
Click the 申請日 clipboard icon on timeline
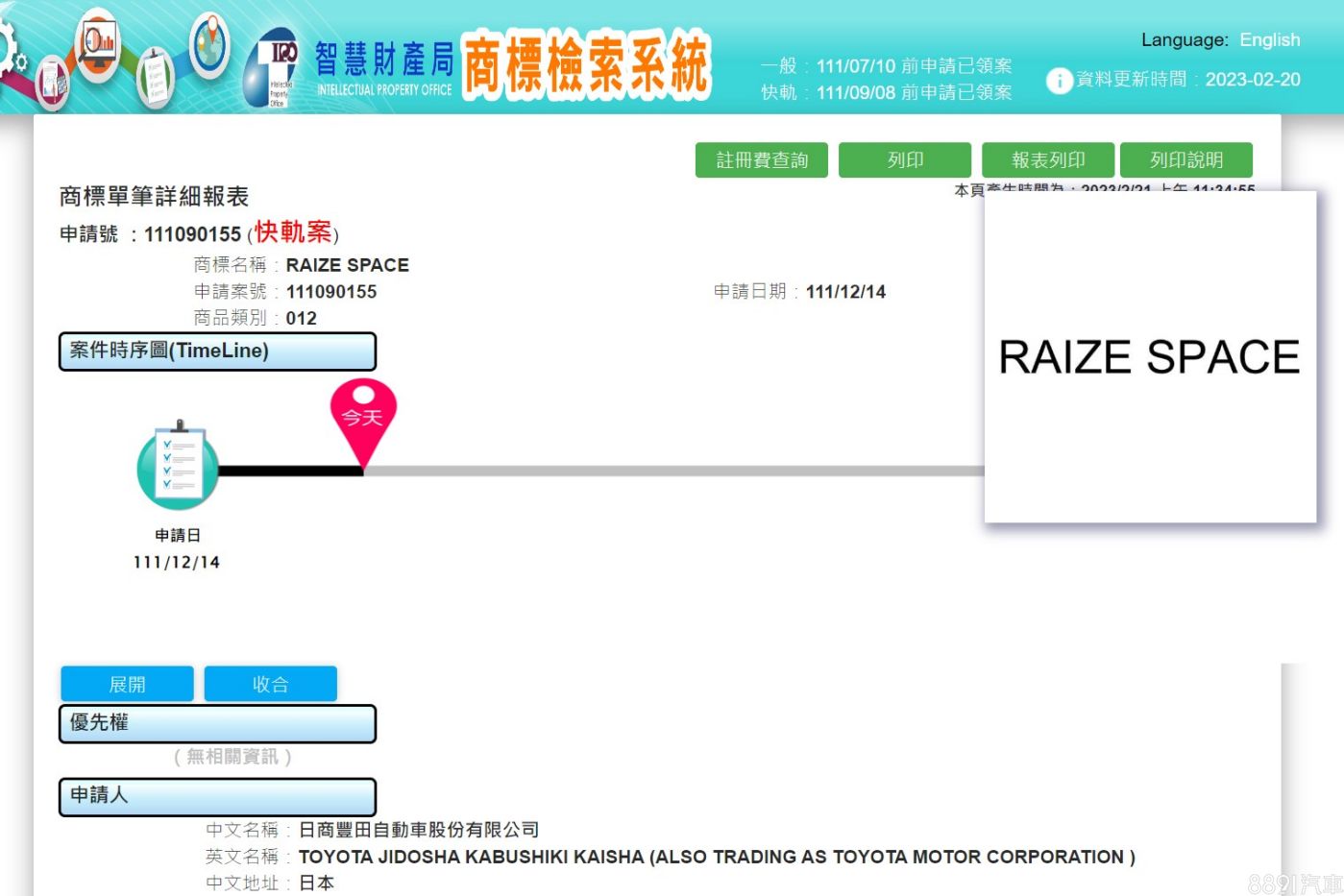pos(179,466)
